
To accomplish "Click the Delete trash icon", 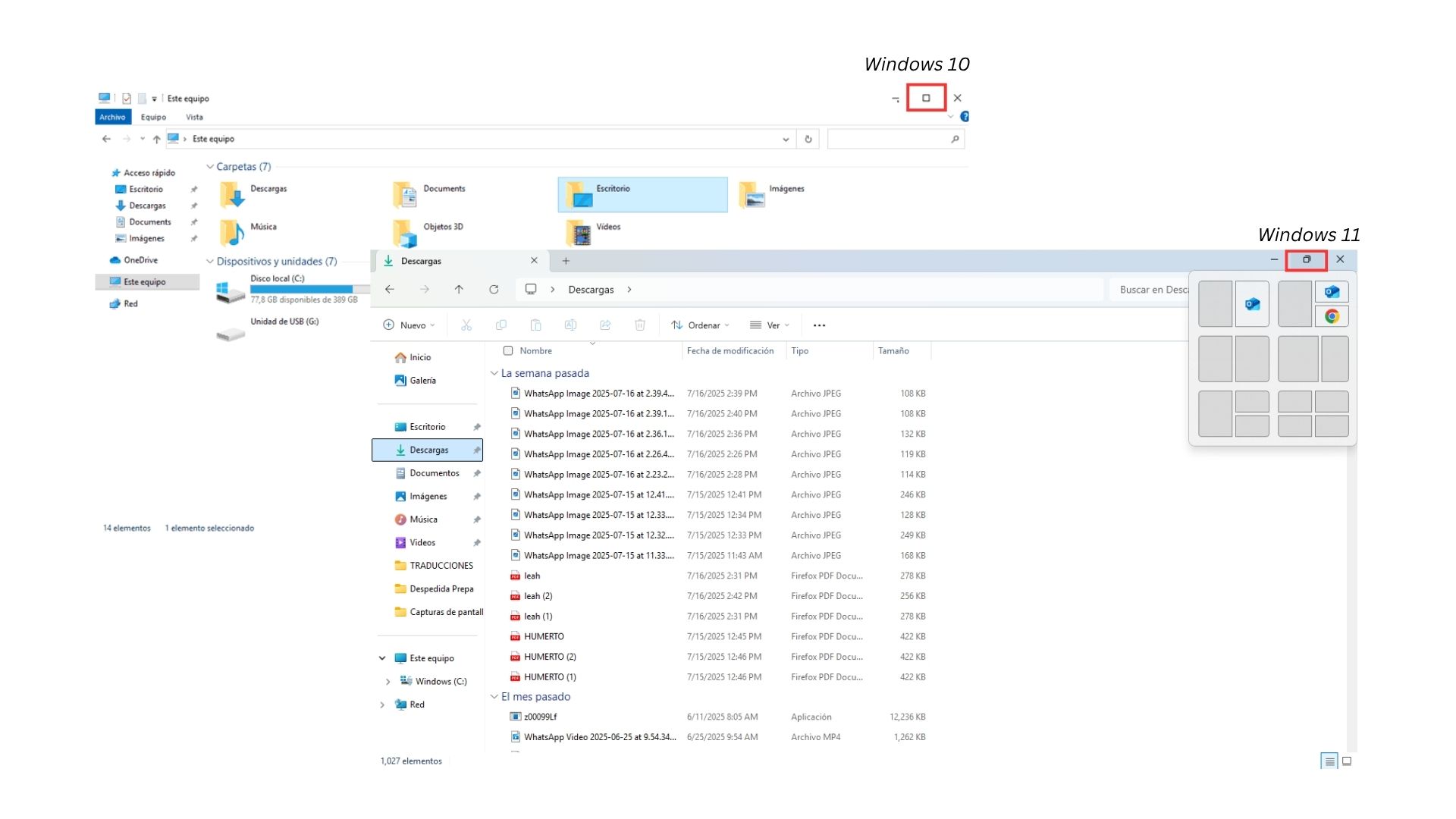I will coord(640,325).
